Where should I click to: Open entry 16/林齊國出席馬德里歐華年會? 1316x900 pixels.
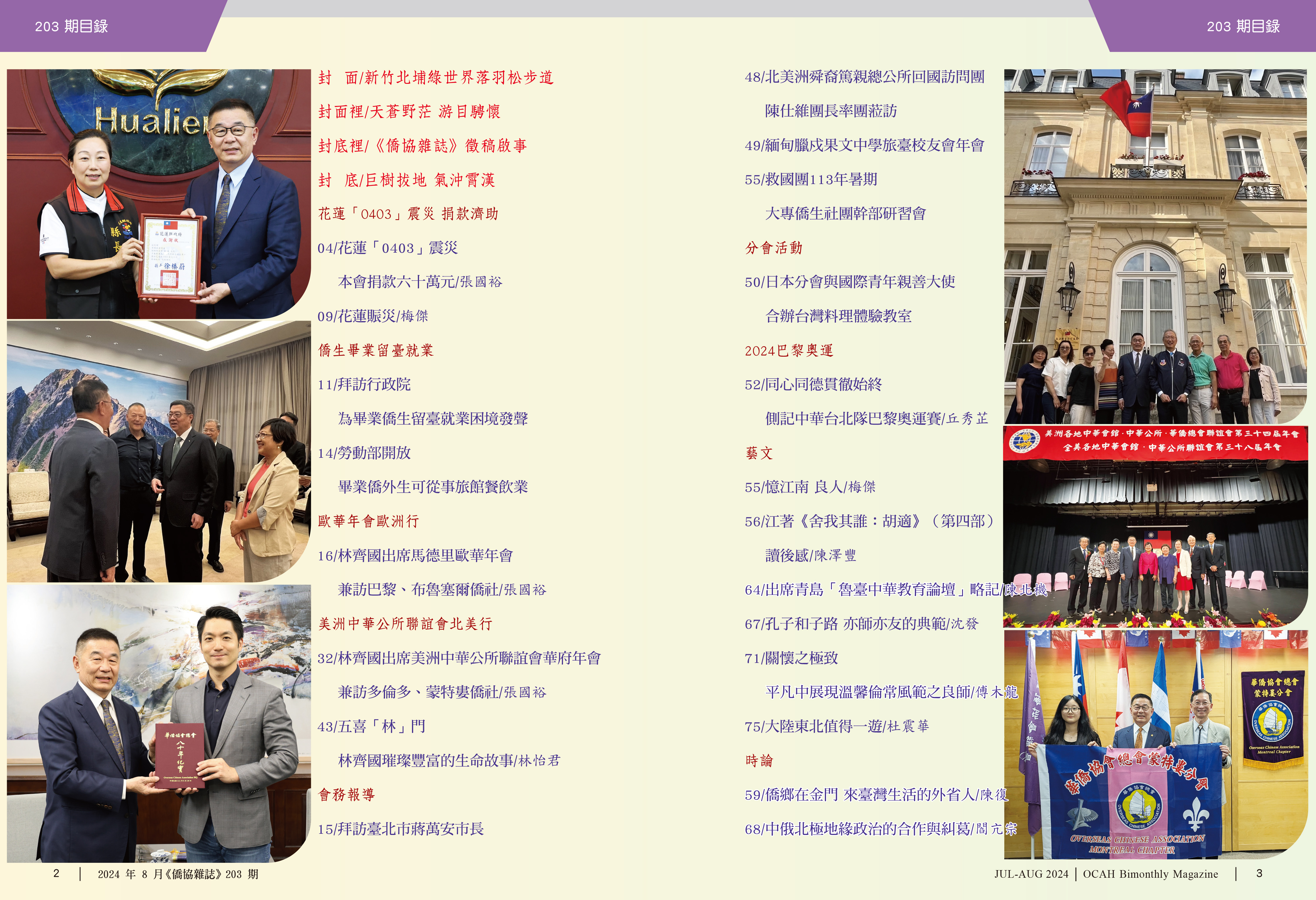click(x=415, y=555)
